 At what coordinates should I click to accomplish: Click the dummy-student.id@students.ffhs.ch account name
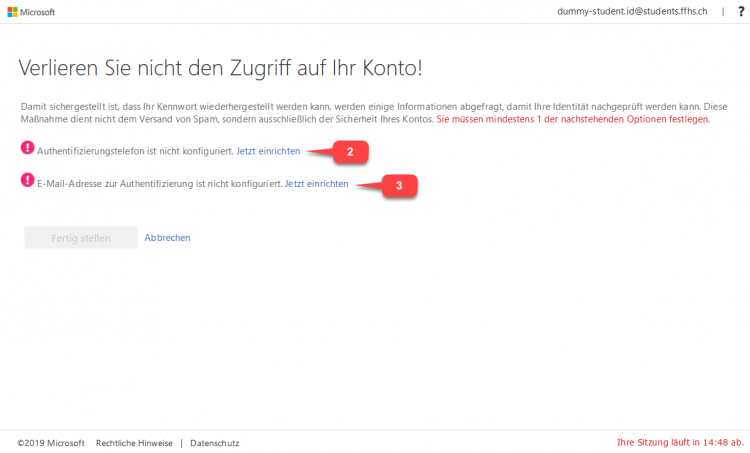click(x=632, y=11)
